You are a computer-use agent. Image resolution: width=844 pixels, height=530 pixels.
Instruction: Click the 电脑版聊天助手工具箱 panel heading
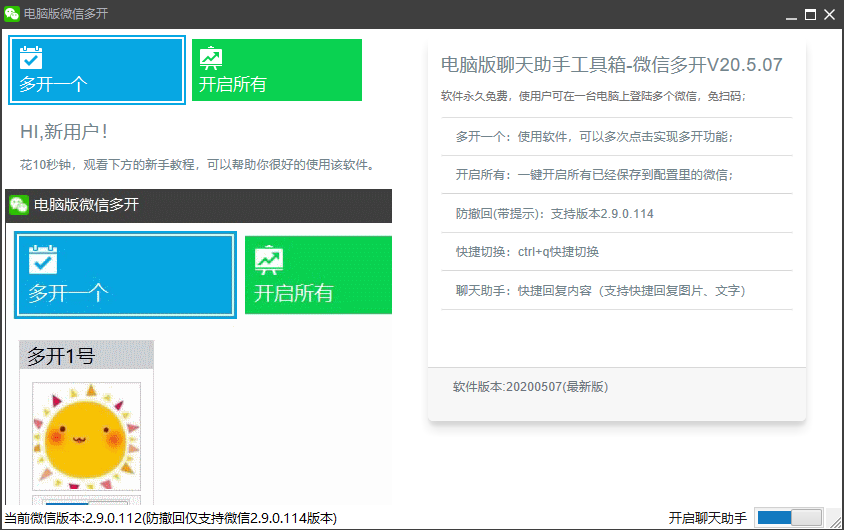point(611,65)
